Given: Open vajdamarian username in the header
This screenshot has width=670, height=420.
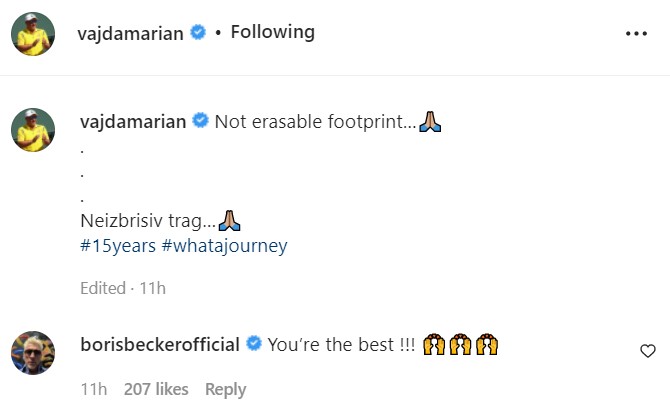Looking at the screenshot, I should coord(131,33).
